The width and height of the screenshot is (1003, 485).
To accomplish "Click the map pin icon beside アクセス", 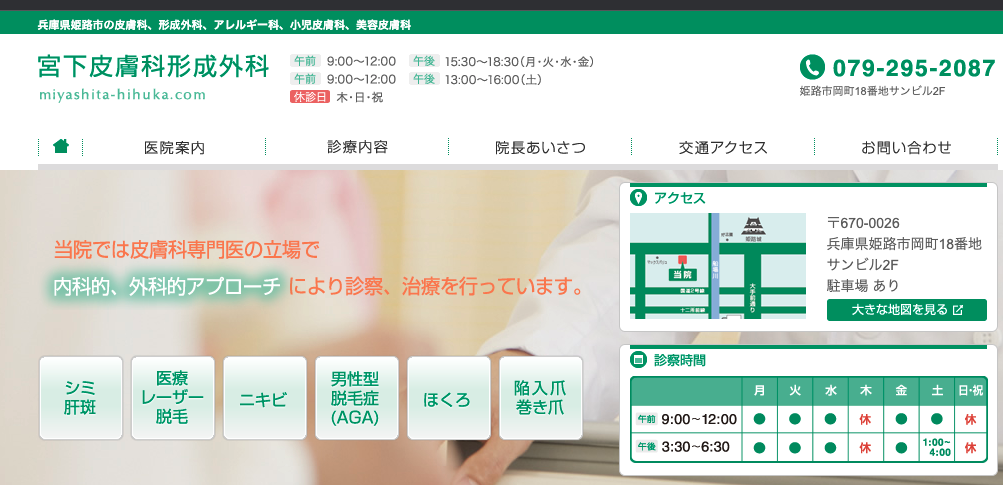I will tap(638, 198).
